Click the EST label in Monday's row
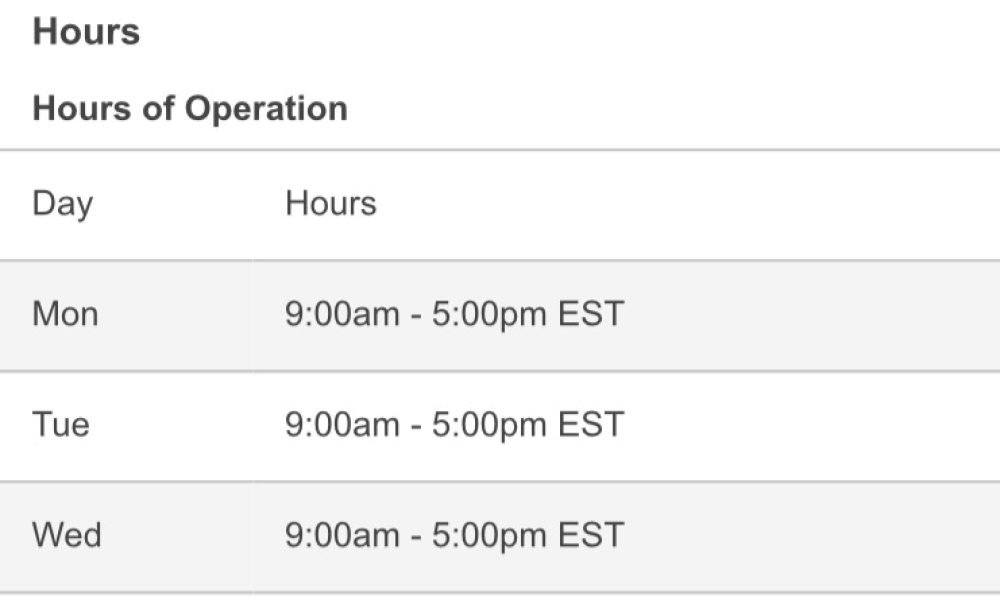Screen dimensions: 1000x600 coord(590,315)
